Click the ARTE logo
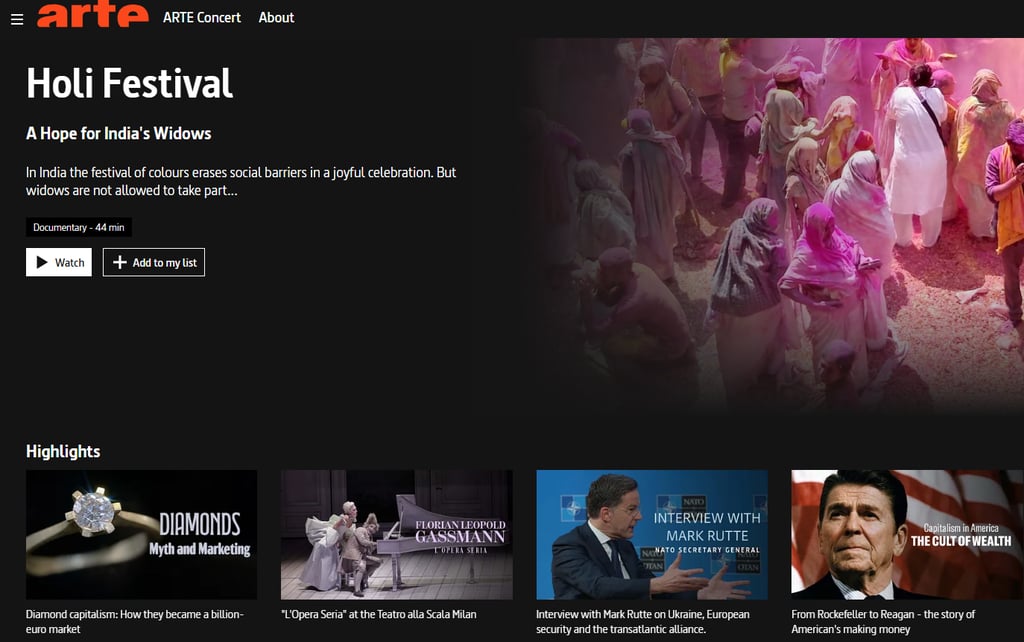 (x=93, y=14)
